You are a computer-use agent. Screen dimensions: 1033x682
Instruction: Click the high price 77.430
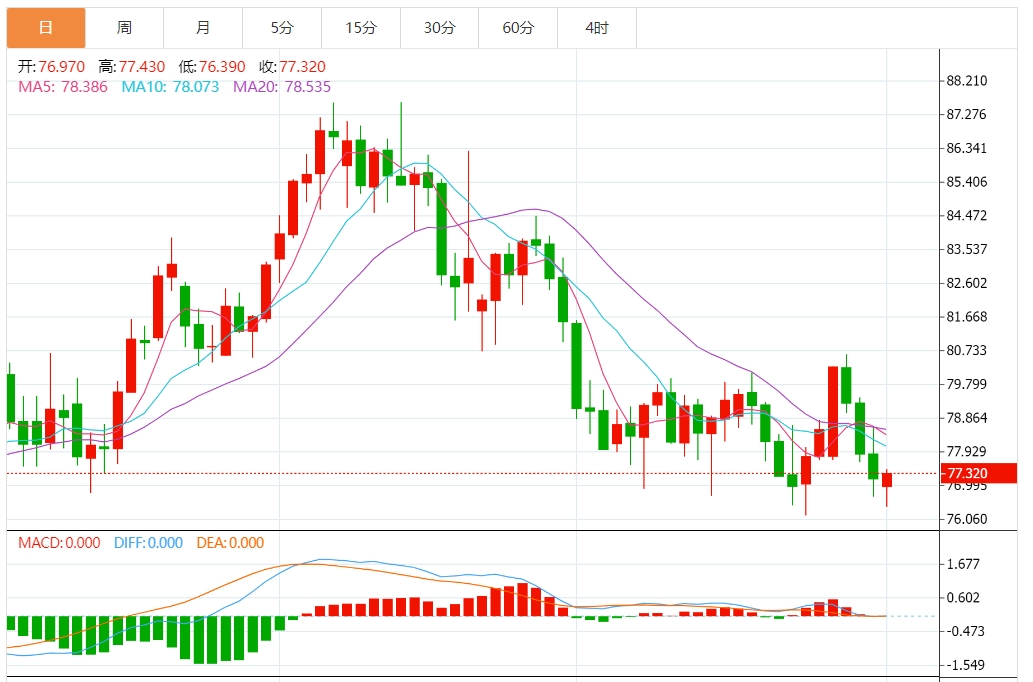tap(142, 67)
